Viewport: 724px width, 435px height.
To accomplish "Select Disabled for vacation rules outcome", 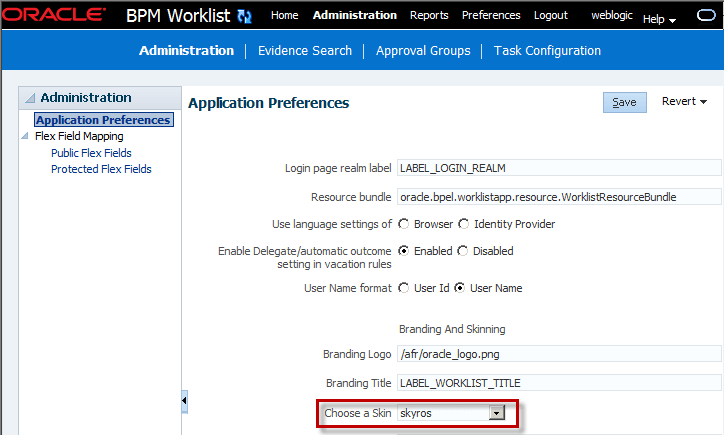I will pyautogui.click(x=463, y=251).
